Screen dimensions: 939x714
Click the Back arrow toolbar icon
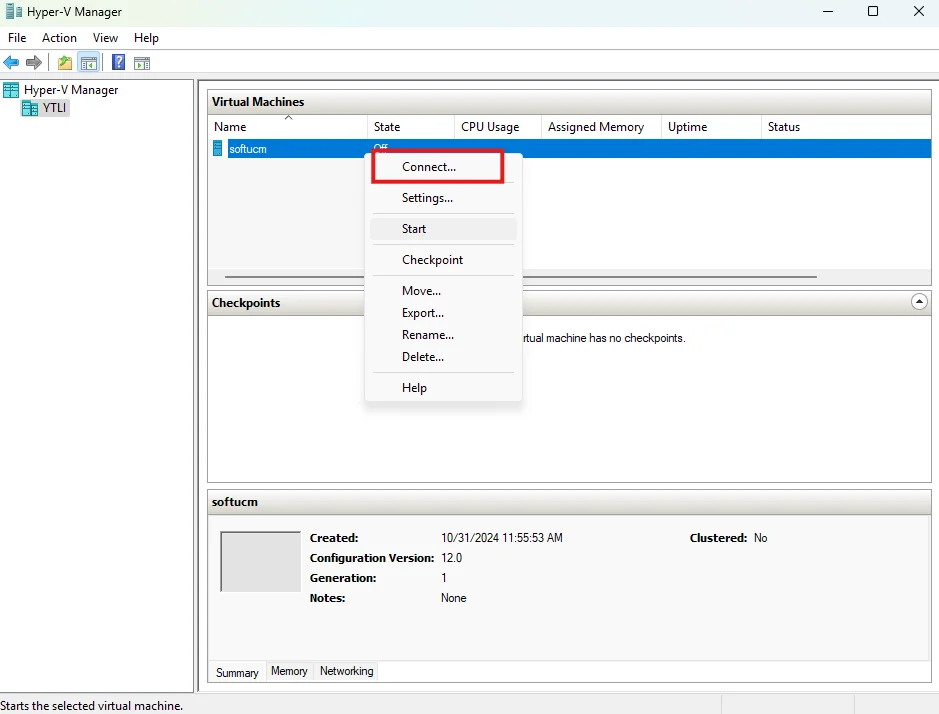point(11,62)
